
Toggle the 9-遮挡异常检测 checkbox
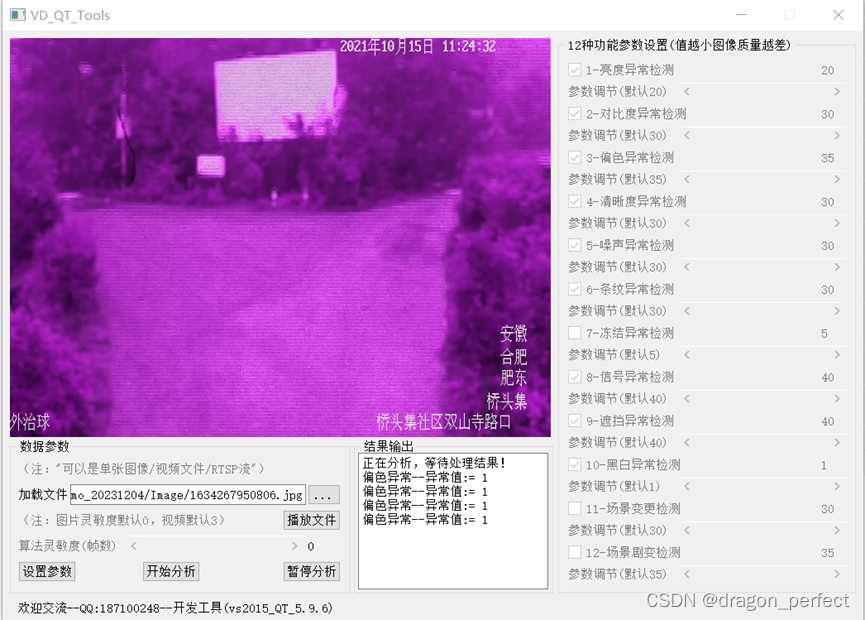click(x=574, y=421)
